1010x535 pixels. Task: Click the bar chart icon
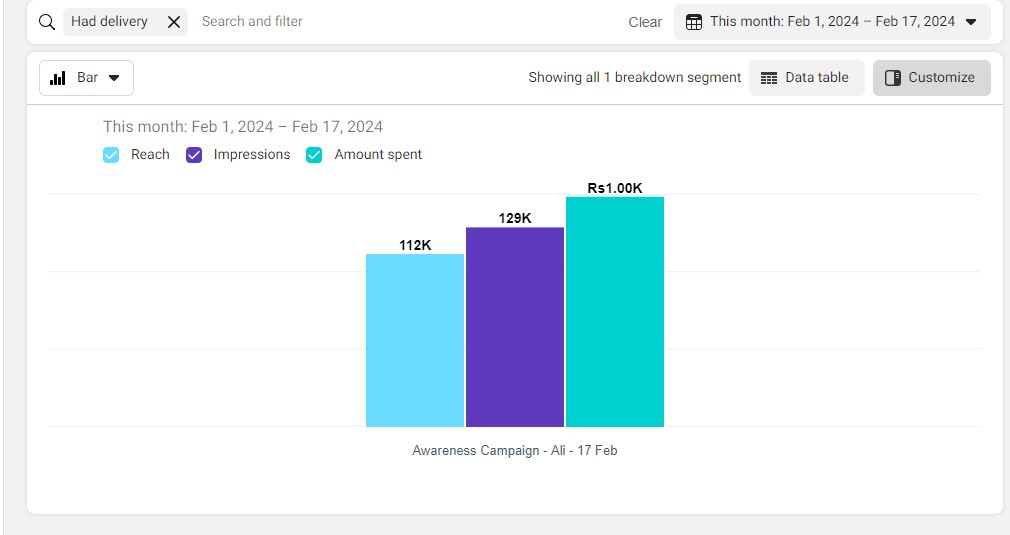click(58, 78)
